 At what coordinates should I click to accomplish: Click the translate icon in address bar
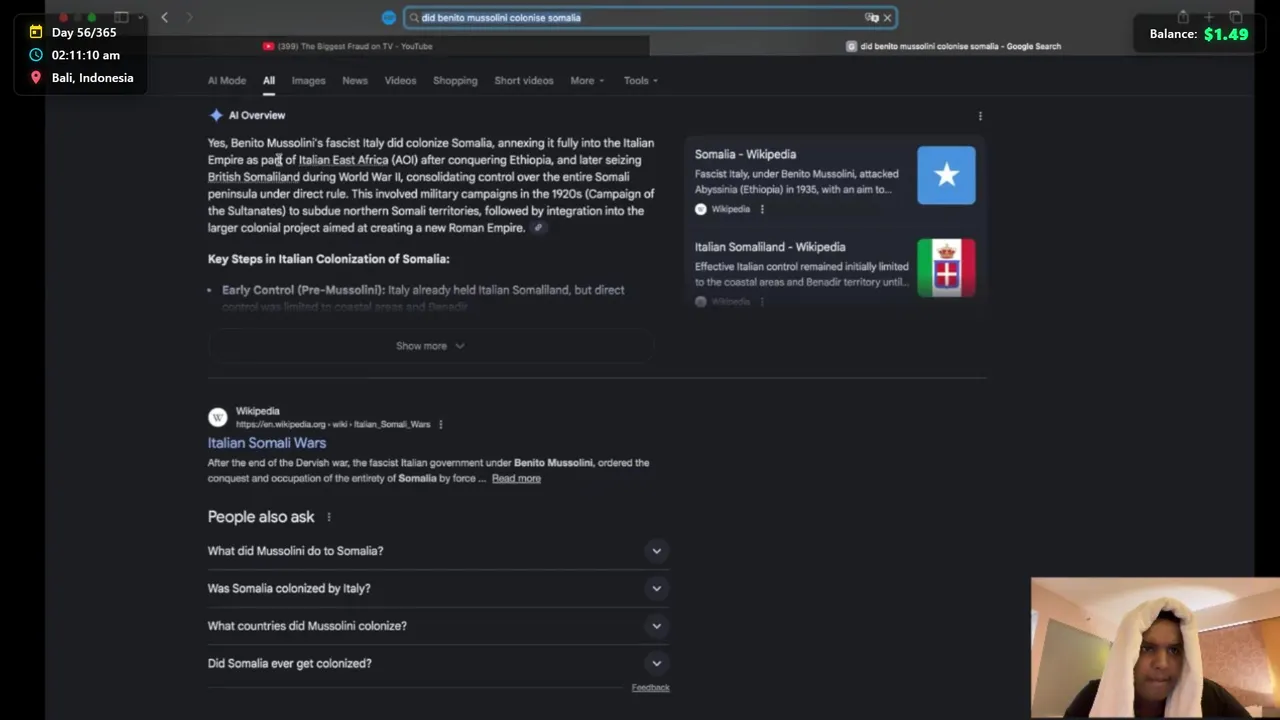871,17
